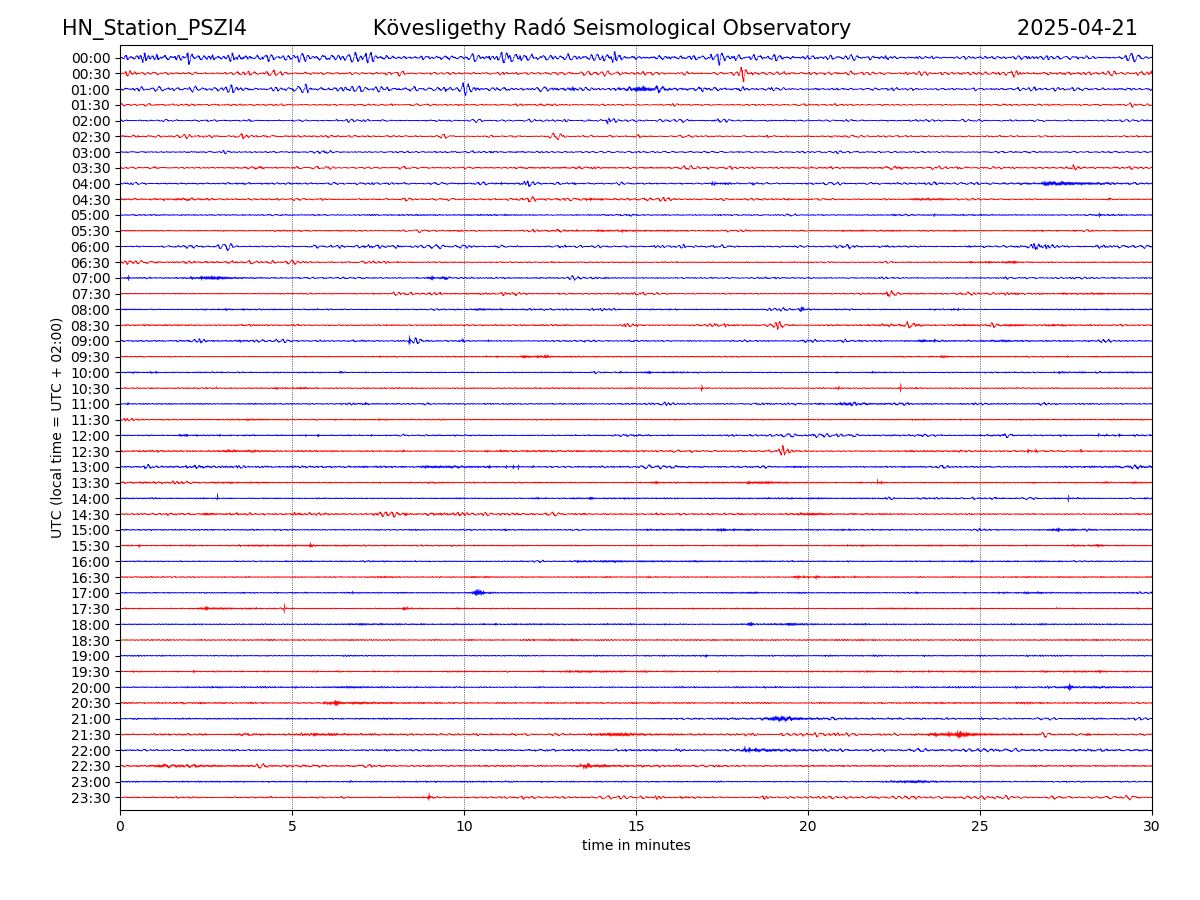Viewport: 1200px width, 900px height.
Task: Click the x-axis tick label 0
Action: tap(120, 827)
